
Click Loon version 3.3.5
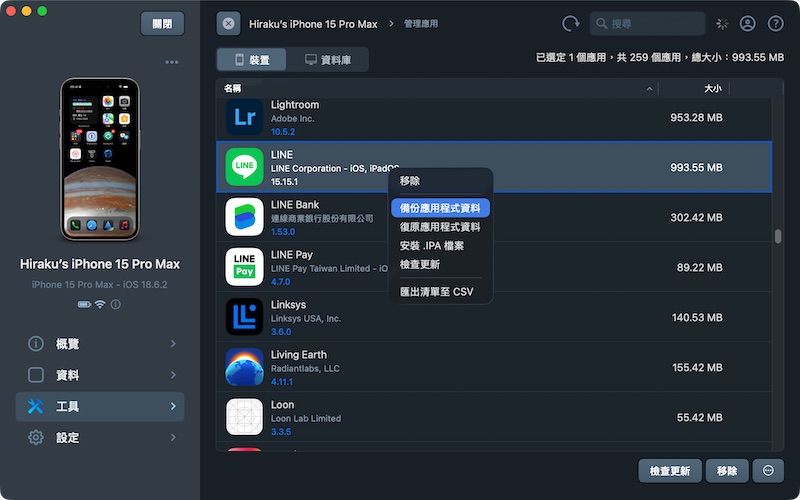pyautogui.click(x=281, y=432)
